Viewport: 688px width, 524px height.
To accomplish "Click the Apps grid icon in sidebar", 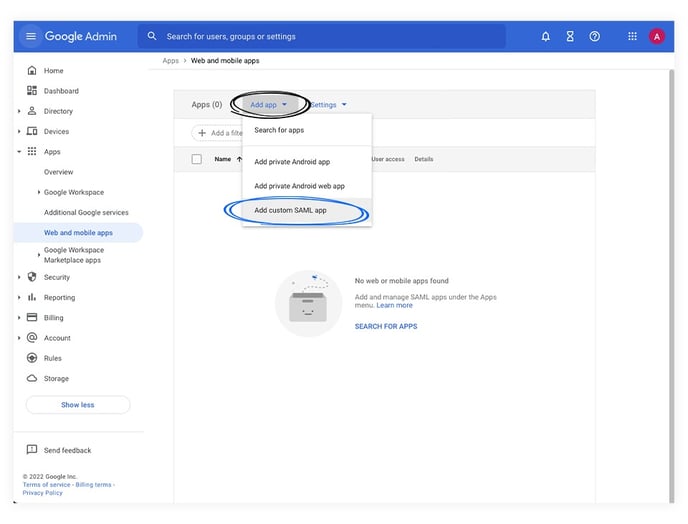I will pyautogui.click(x=32, y=151).
